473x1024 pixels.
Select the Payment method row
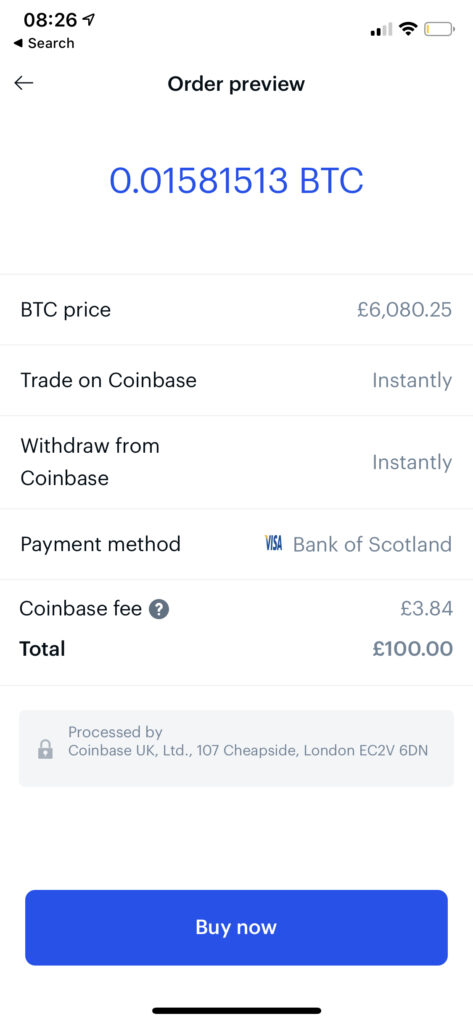[236, 544]
